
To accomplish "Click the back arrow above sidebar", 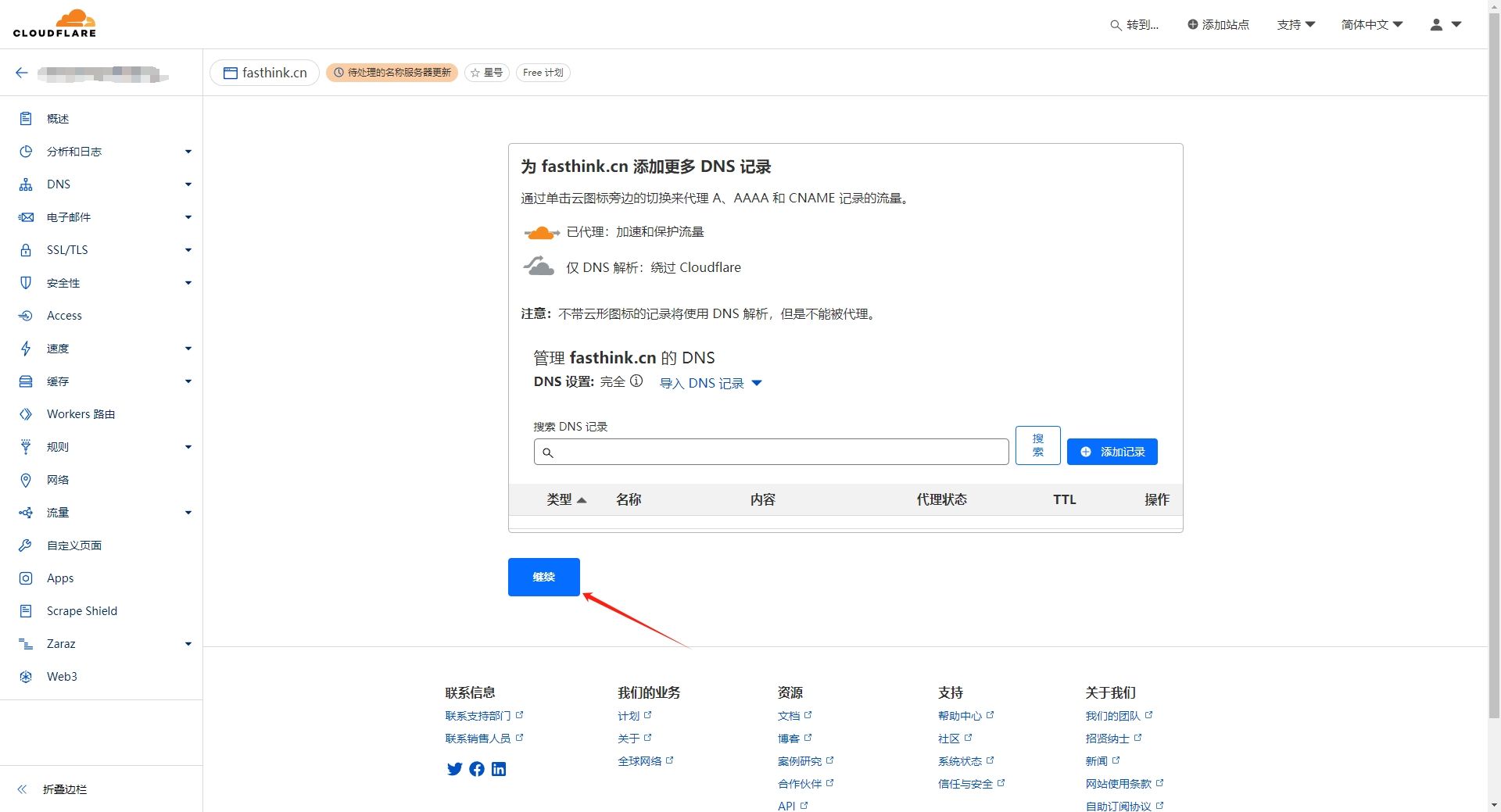I will (x=22, y=73).
